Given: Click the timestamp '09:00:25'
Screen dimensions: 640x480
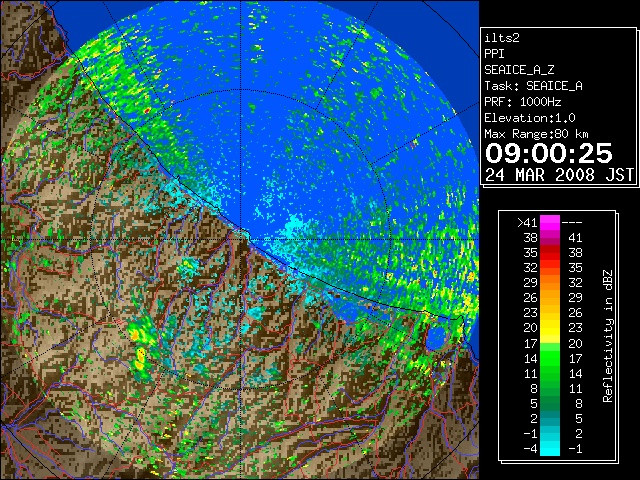Looking at the screenshot, I should pos(549,153).
